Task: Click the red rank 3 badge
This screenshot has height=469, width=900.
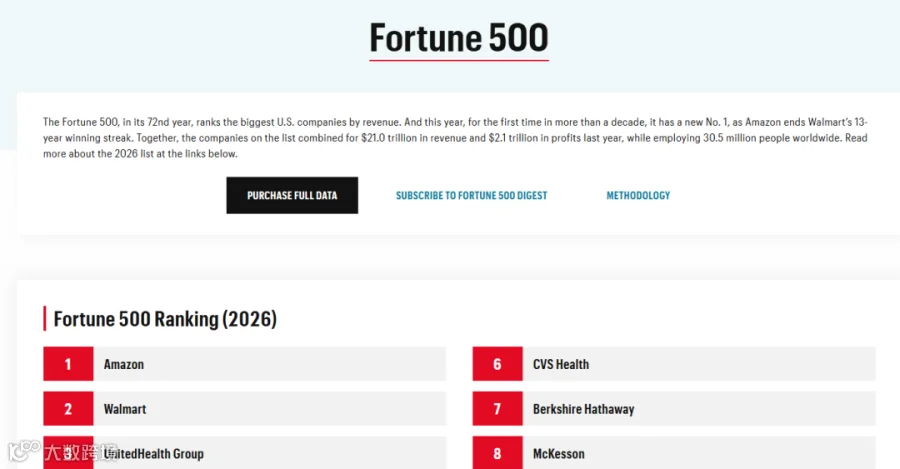Action: click(68, 453)
